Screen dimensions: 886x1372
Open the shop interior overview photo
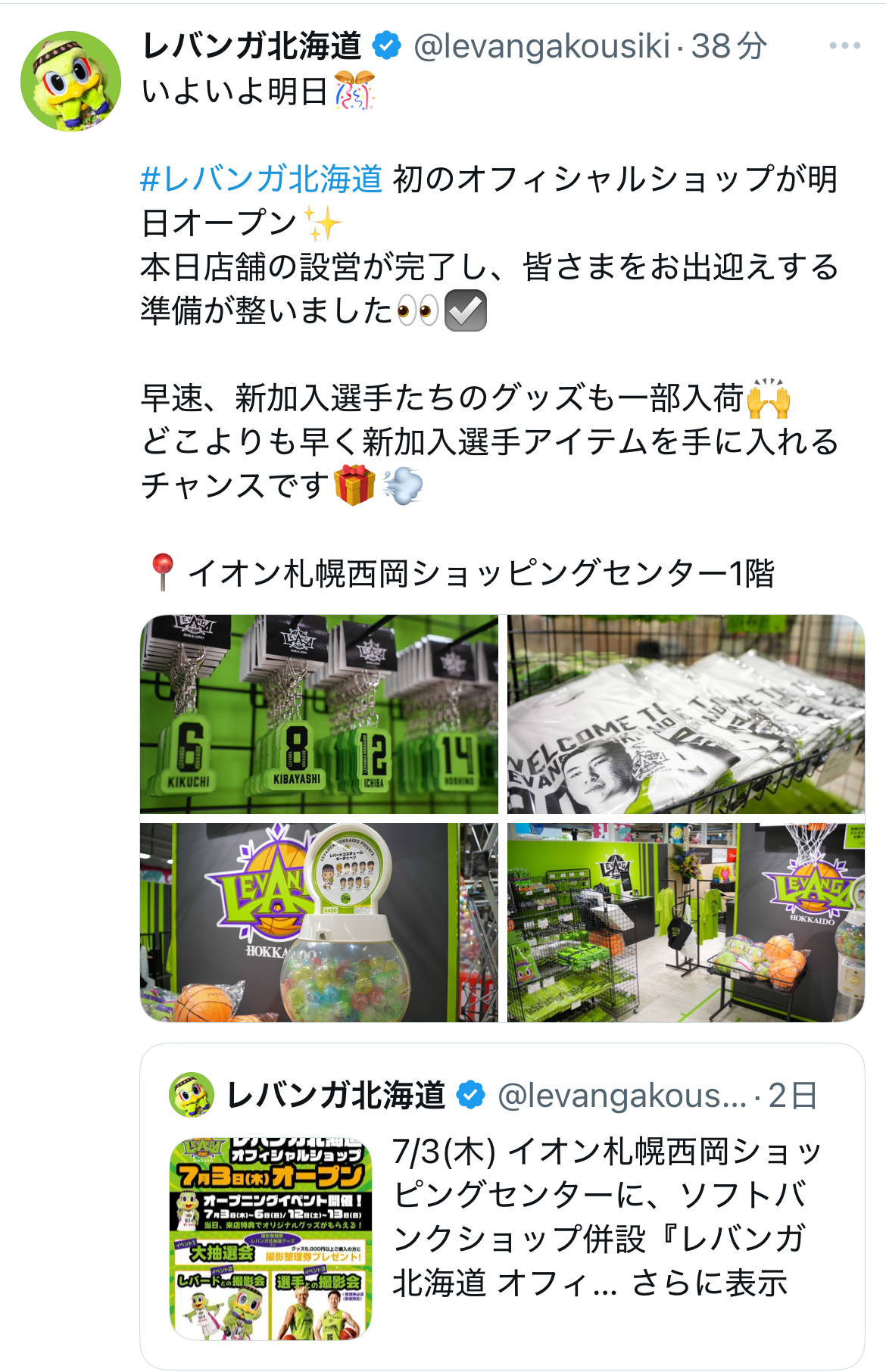pos(686,922)
